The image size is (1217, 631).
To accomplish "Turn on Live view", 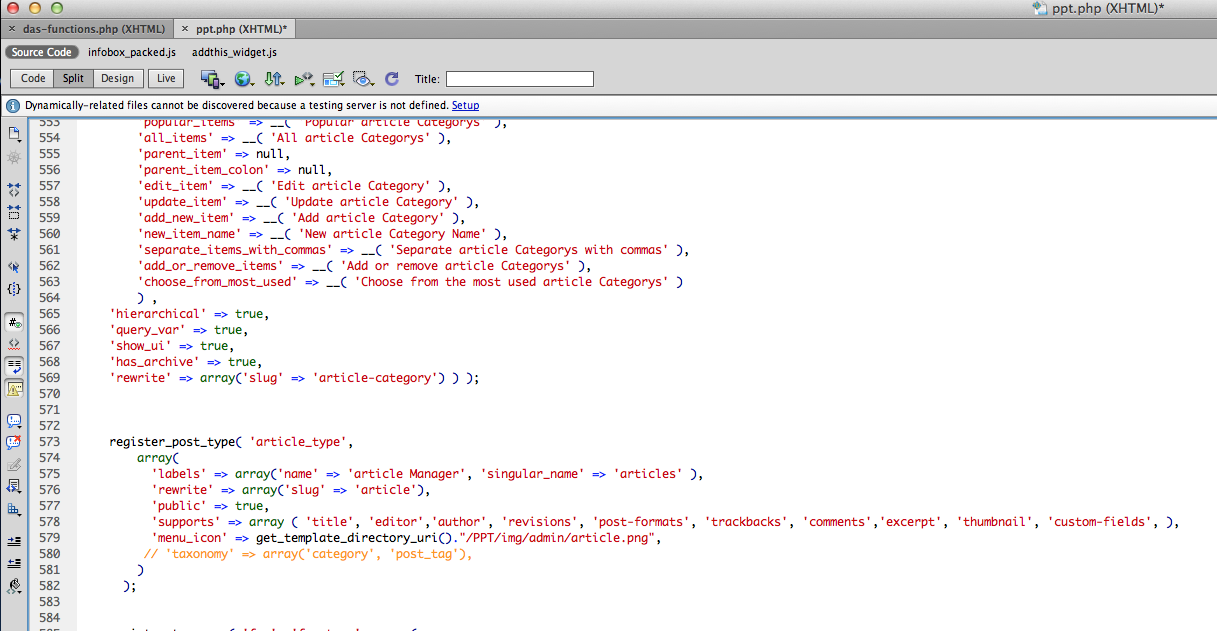I will click(166, 79).
